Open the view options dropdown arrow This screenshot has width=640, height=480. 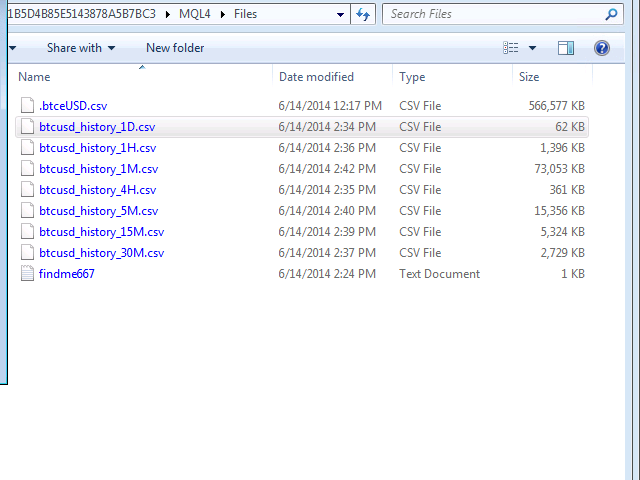[532, 48]
